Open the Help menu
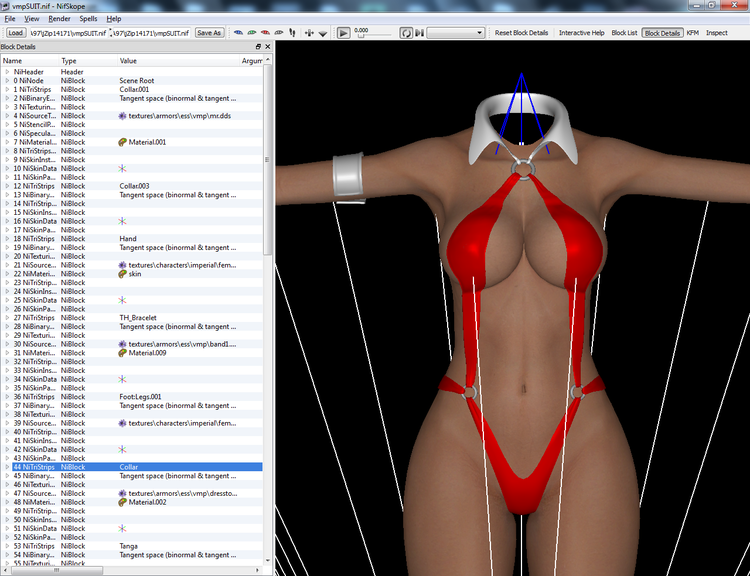Viewport: 750px width, 576px height. 113,19
